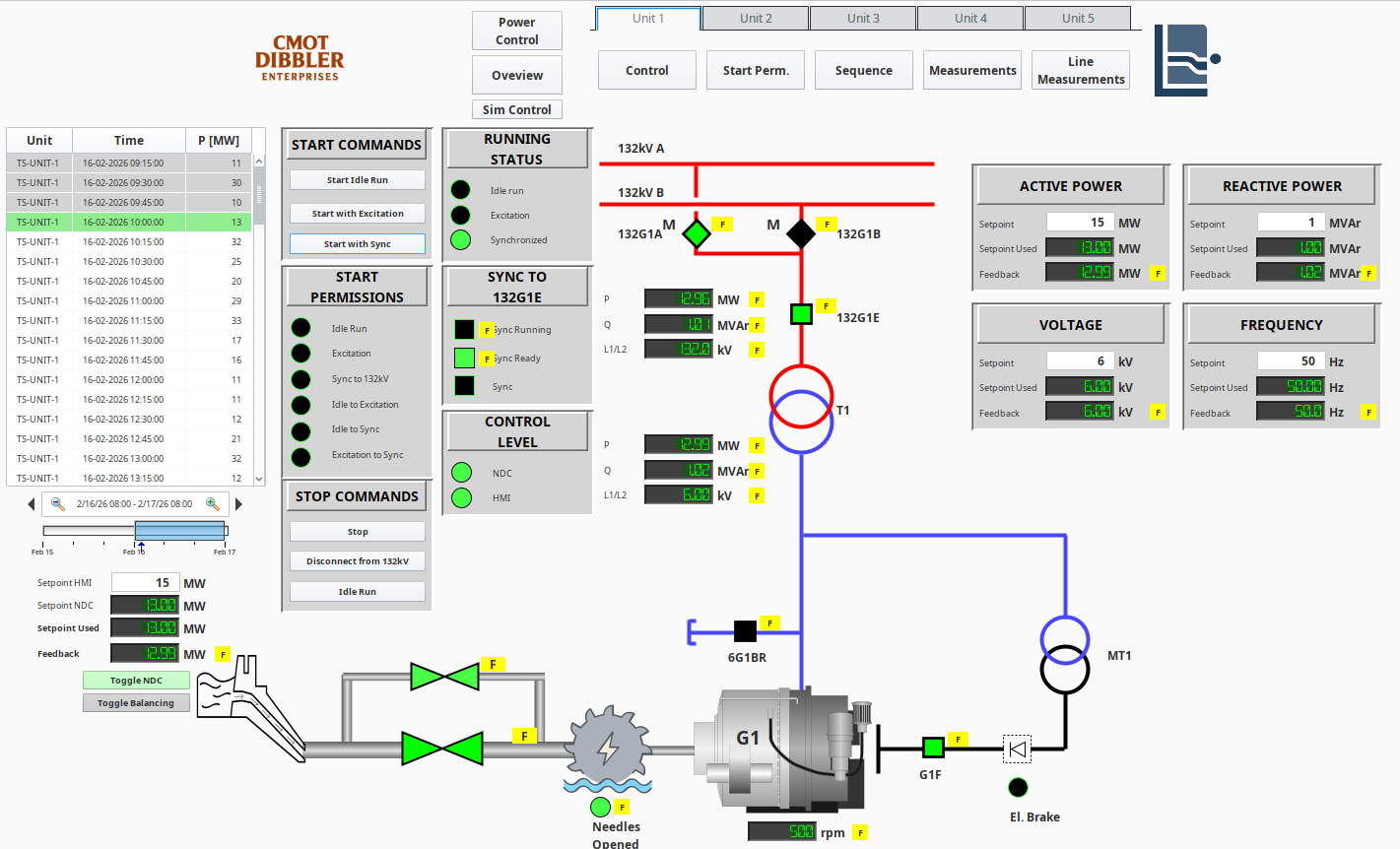Viewport: 1400px width, 849px height.
Task: Step time range back with left arrow
Action: (31, 504)
